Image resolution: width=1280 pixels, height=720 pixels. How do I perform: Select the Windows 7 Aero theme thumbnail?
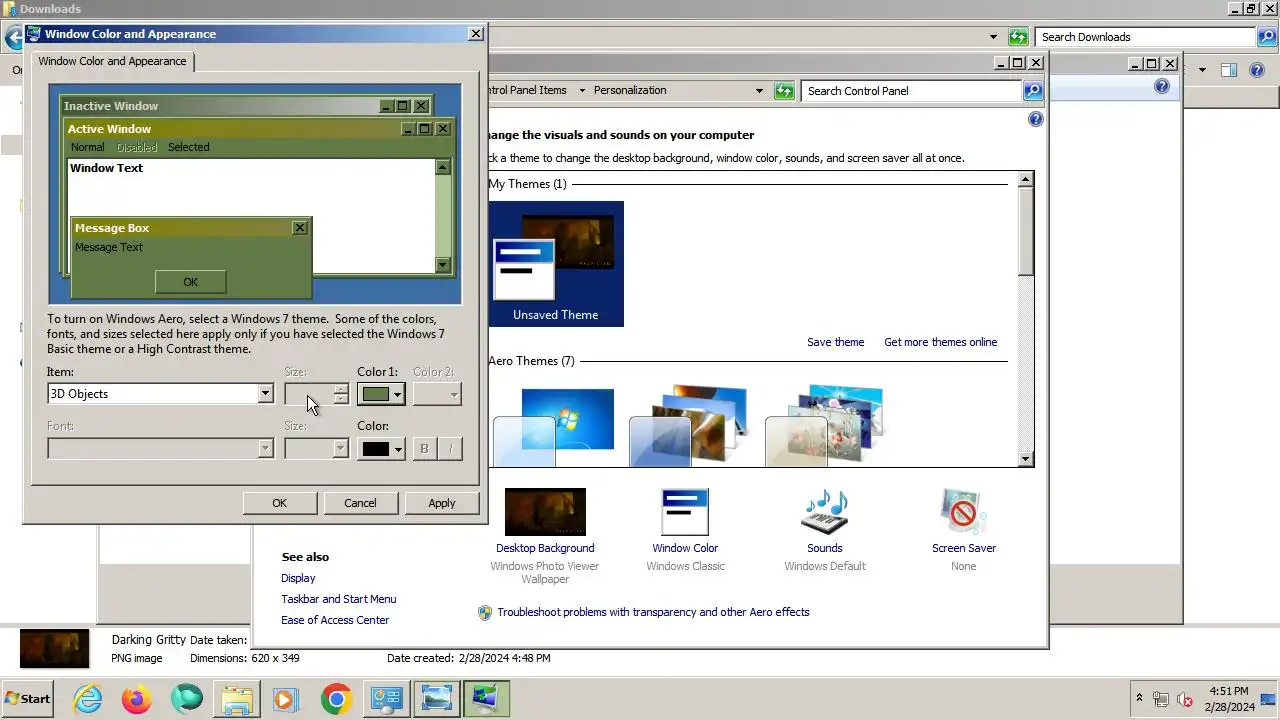point(556,427)
